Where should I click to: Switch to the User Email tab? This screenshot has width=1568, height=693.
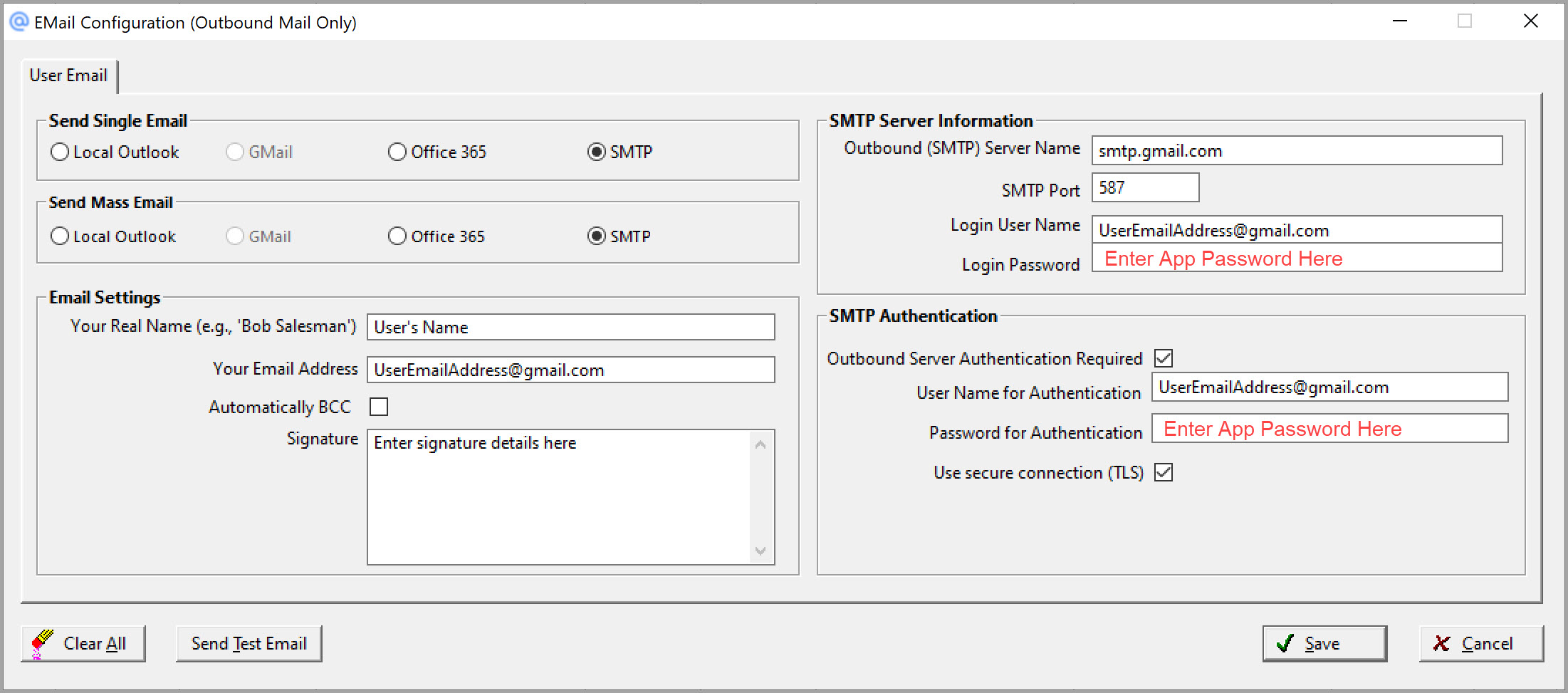coord(68,75)
